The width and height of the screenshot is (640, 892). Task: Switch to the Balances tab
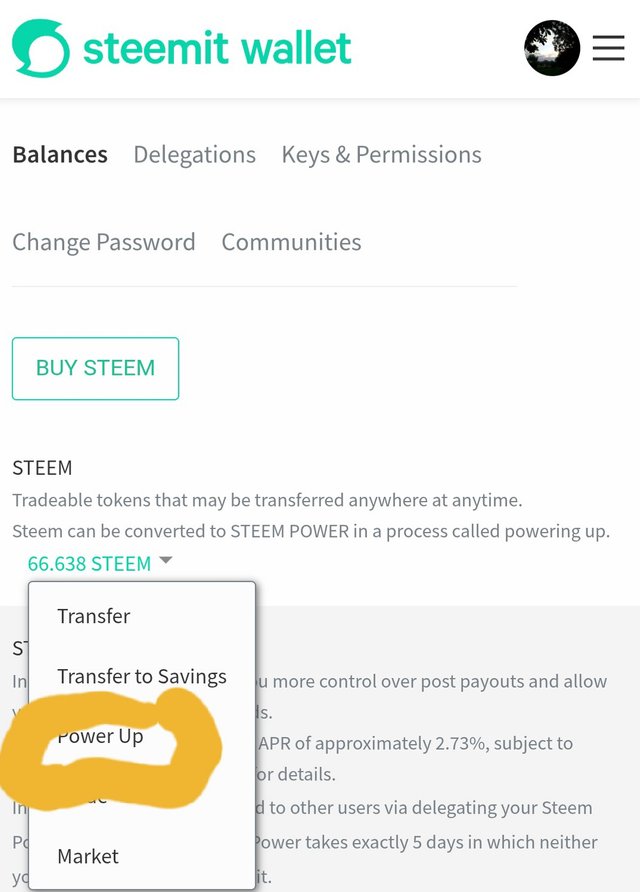coord(60,155)
